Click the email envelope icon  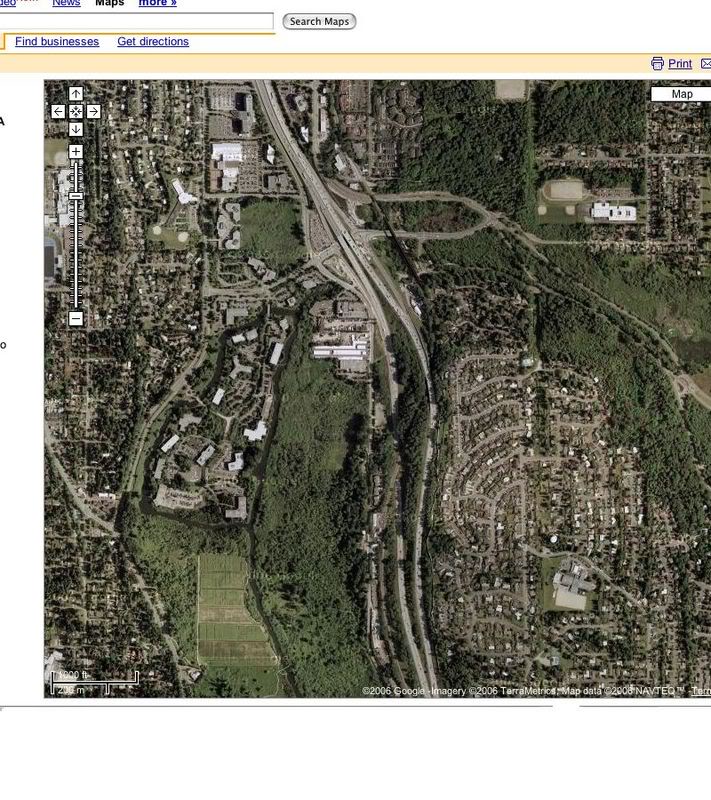[706, 64]
